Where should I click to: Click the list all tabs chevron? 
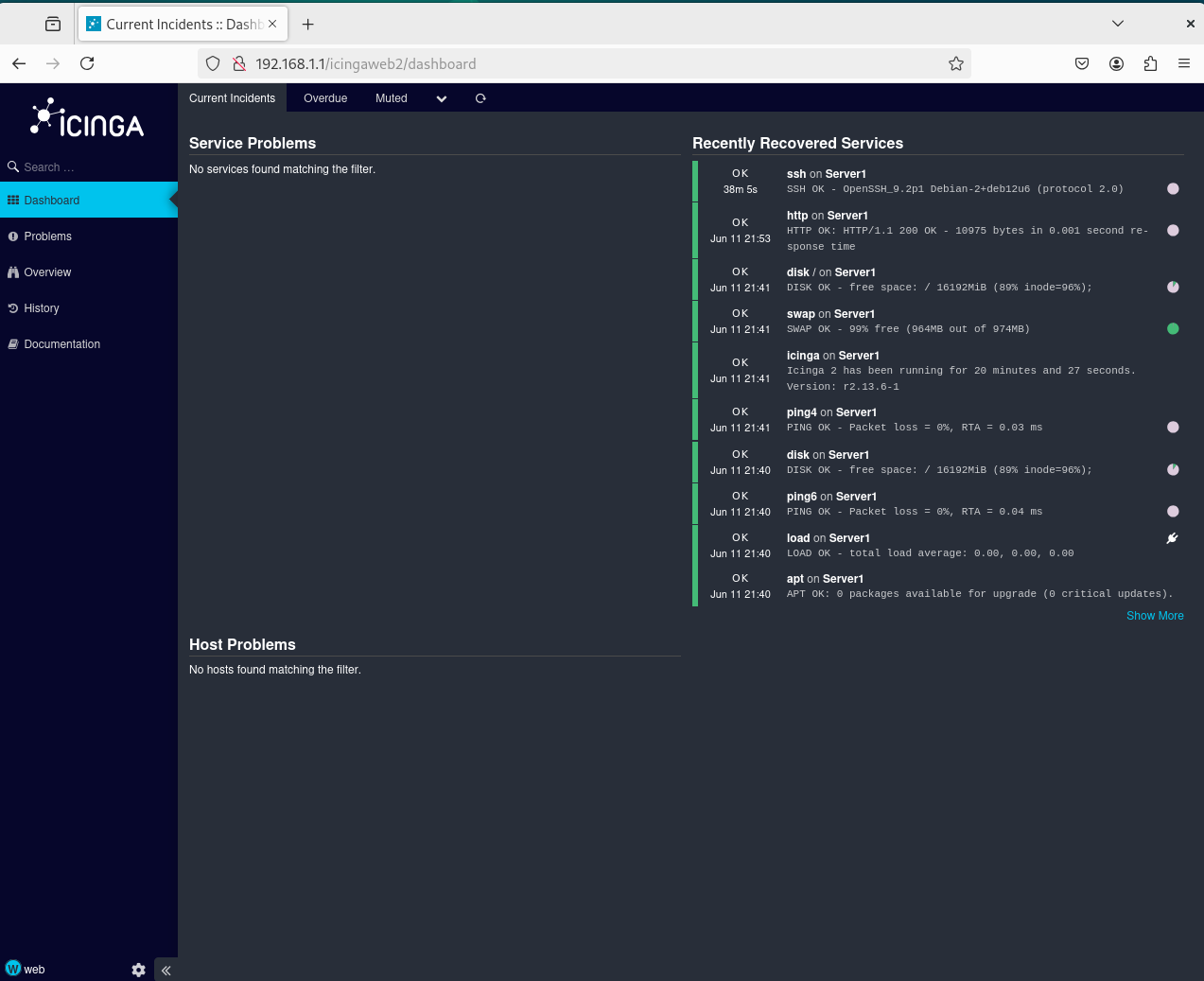tap(1118, 24)
